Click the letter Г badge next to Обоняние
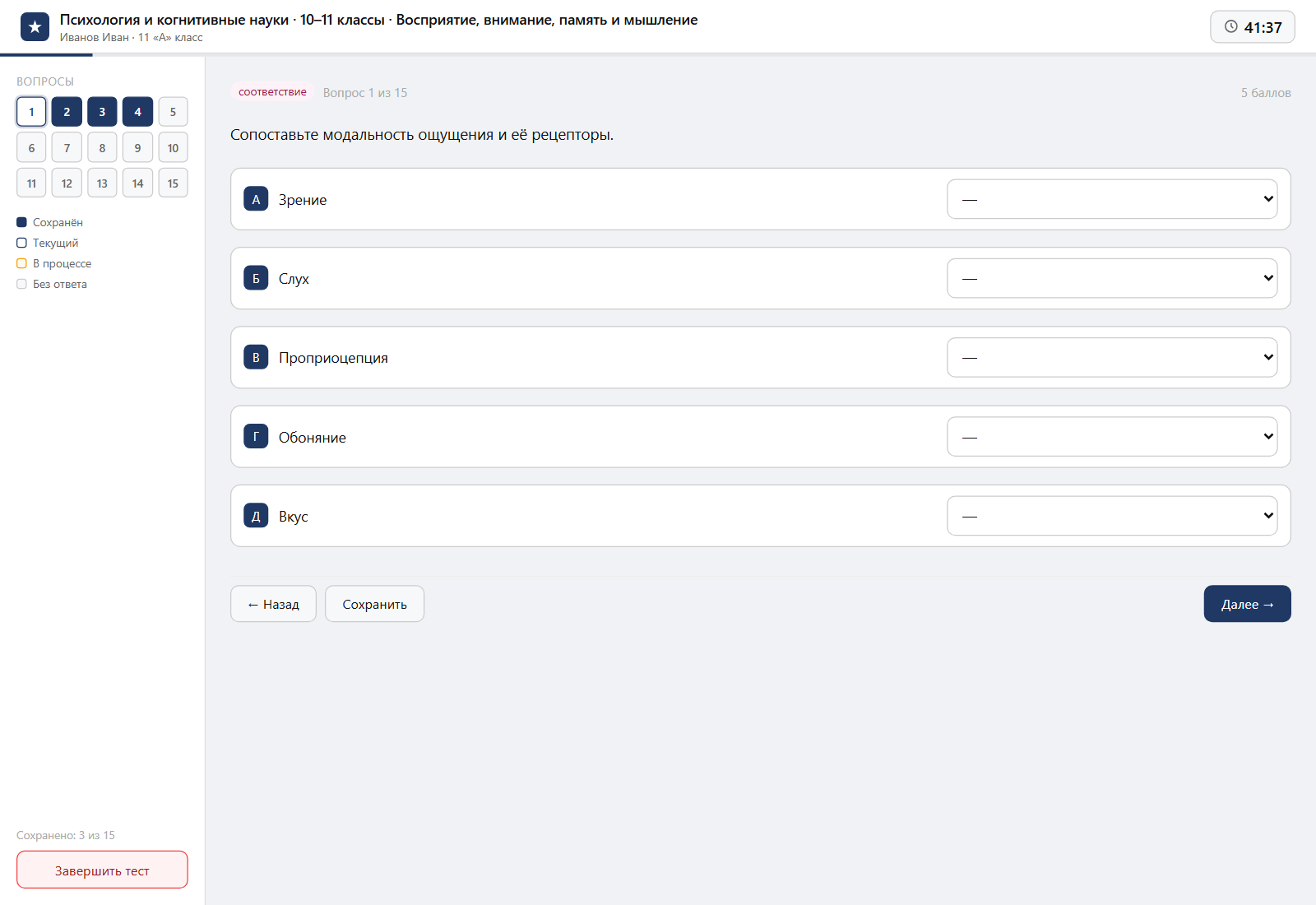Viewport: 1316px width, 905px height. 256,437
